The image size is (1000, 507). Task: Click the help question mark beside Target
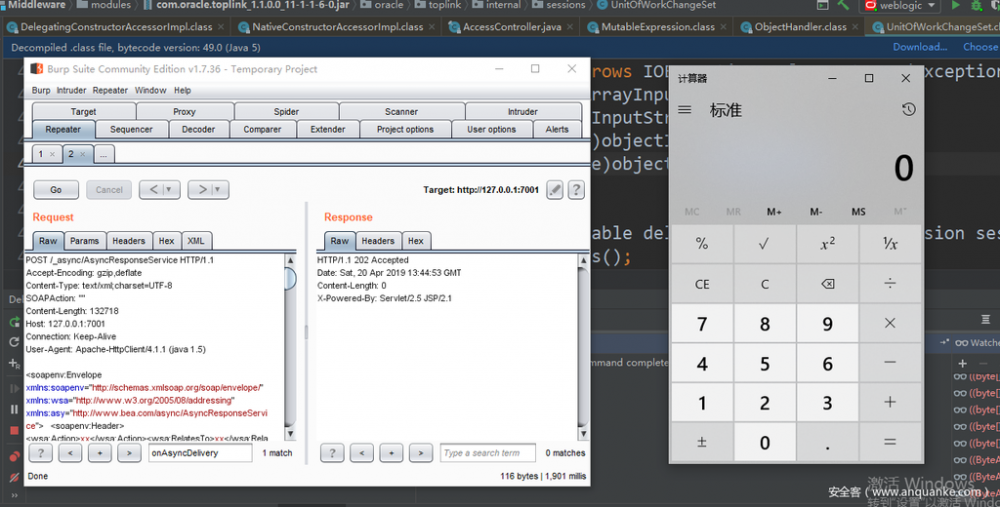[x=576, y=189]
